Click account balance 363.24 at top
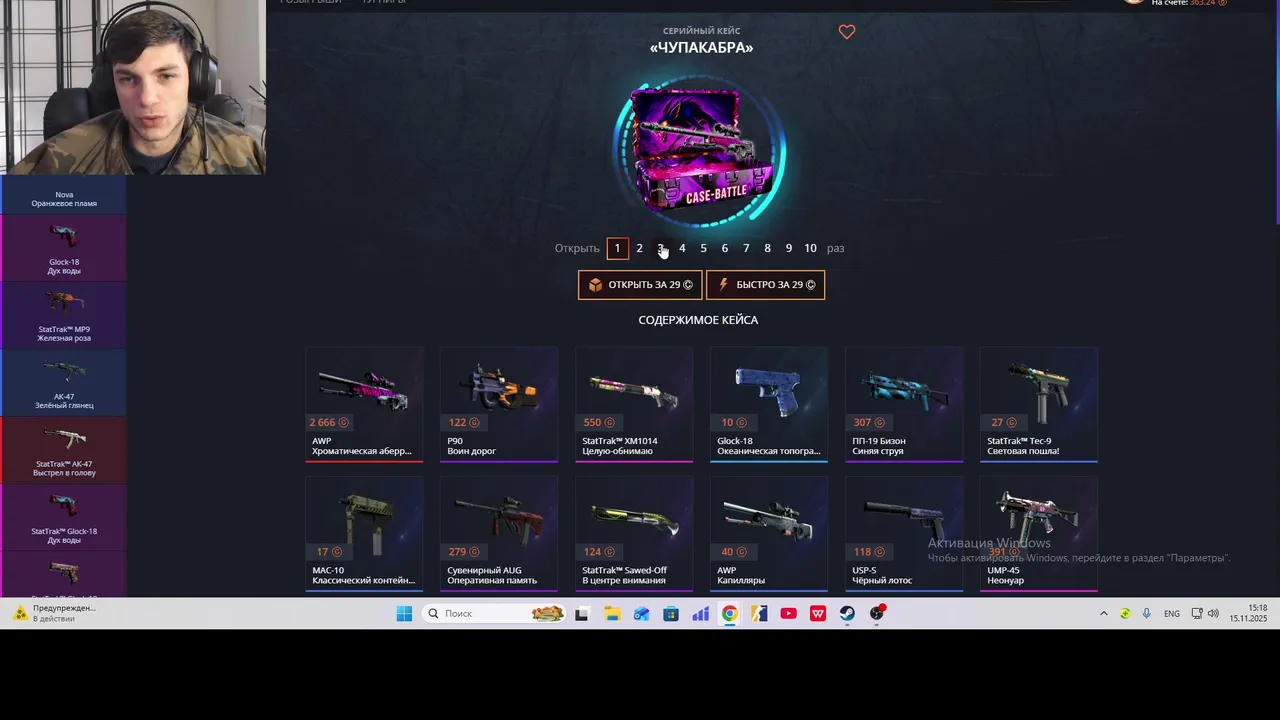Screen dimensions: 1280x720 coord(1209,3)
